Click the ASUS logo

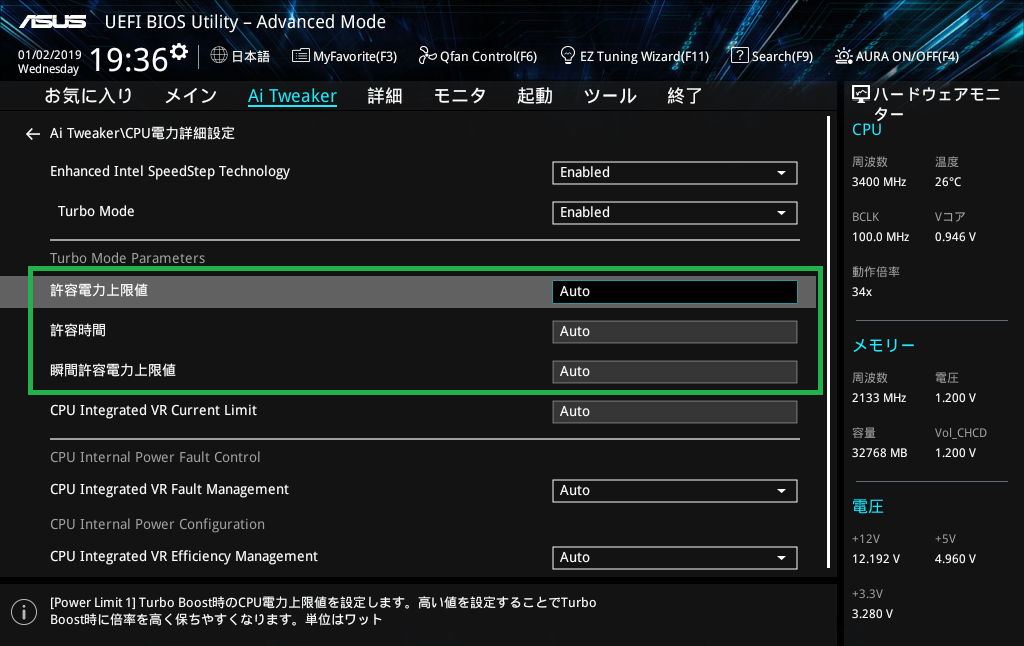pos(52,22)
